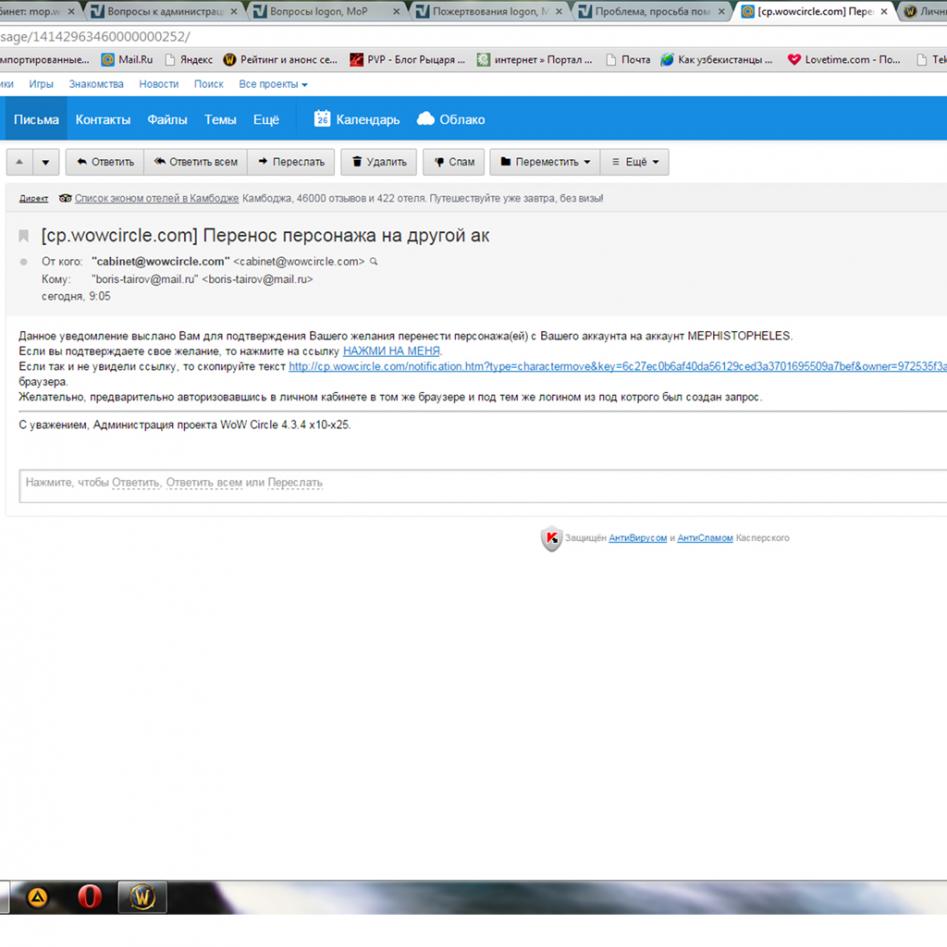Open the WoW icon in the taskbar
Viewport: 947px width, 947px height.
tap(143, 897)
